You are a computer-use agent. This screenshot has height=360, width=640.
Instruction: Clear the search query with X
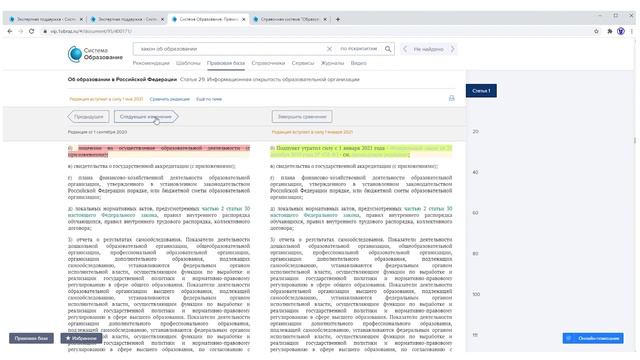(x=329, y=49)
